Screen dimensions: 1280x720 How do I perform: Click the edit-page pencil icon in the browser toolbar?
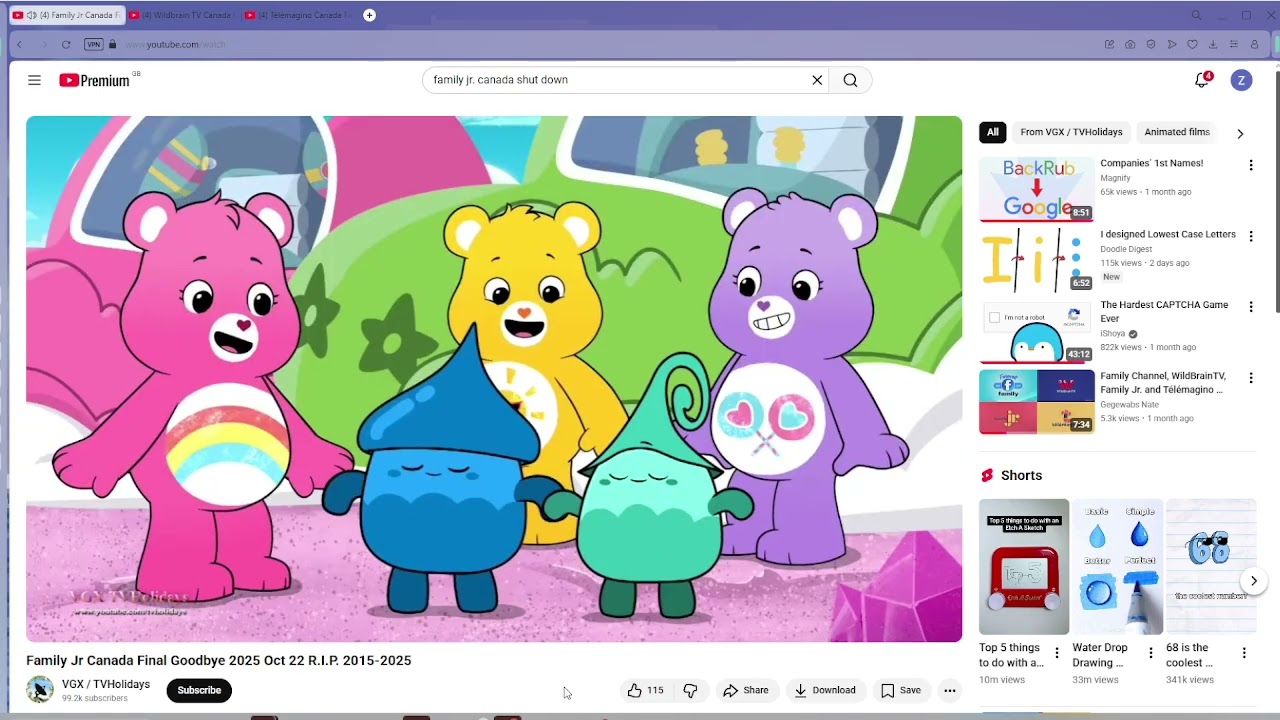(1109, 44)
